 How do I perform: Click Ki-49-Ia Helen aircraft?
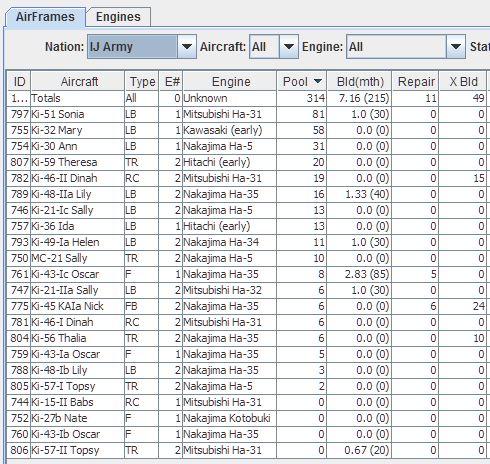coord(77,242)
